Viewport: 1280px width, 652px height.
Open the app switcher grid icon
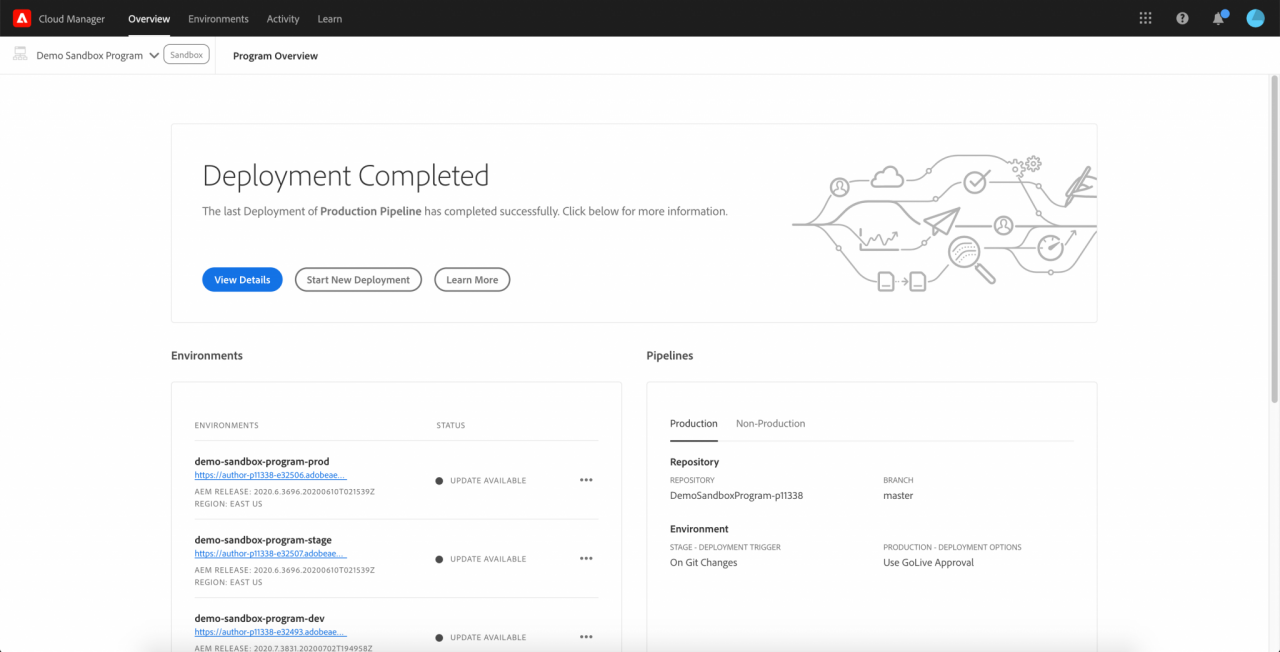click(1144, 18)
